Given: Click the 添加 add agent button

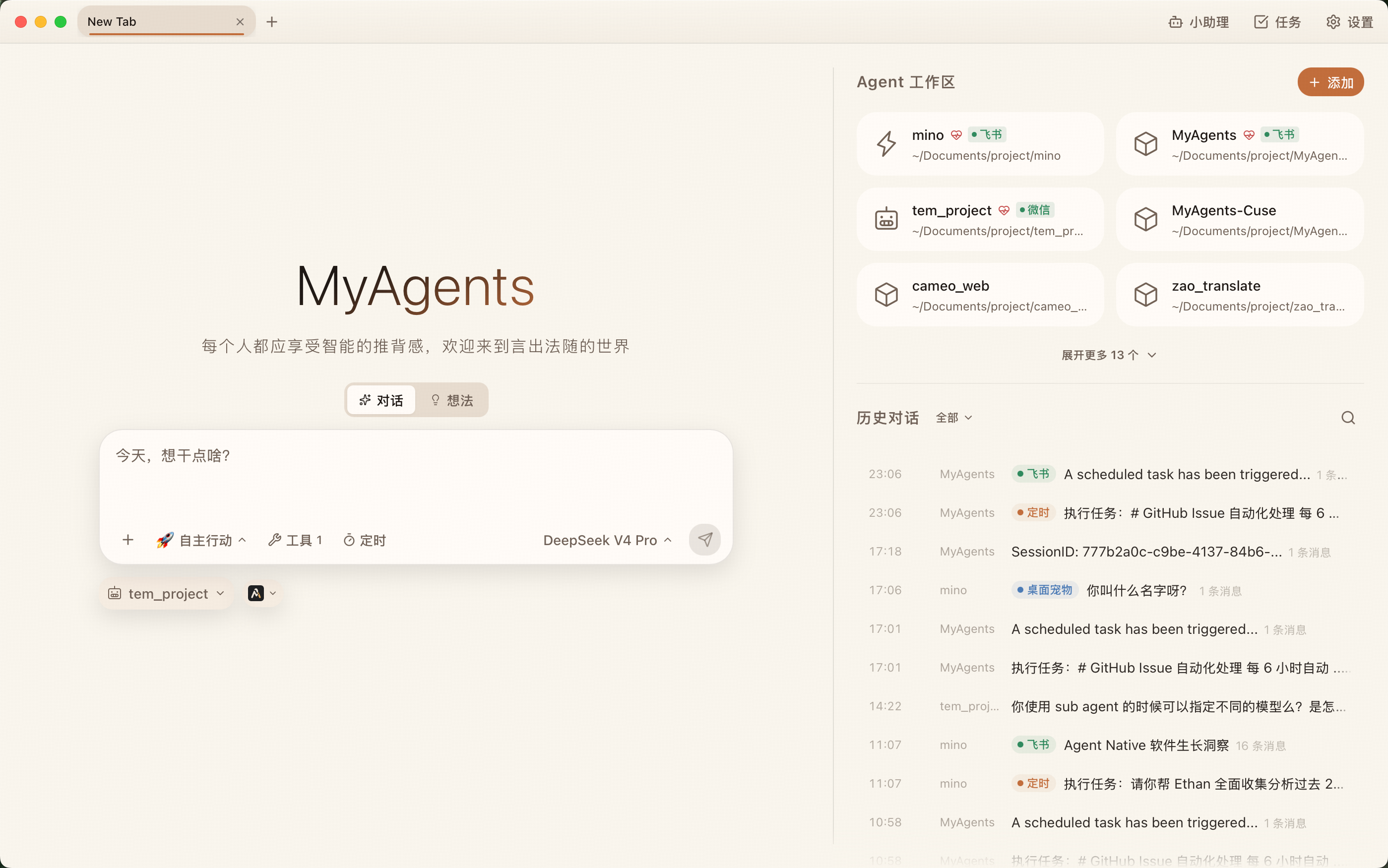Looking at the screenshot, I should tap(1330, 82).
